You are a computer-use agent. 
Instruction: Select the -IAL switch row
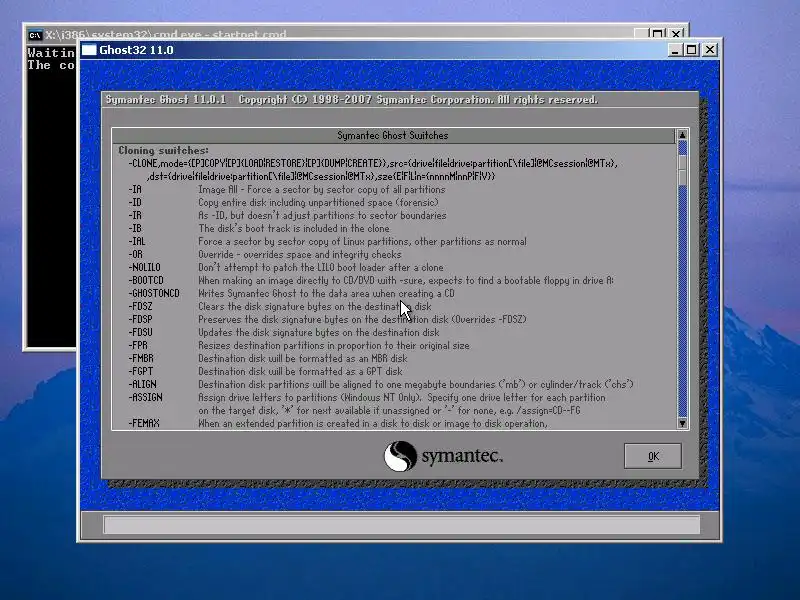pos(327,241)
